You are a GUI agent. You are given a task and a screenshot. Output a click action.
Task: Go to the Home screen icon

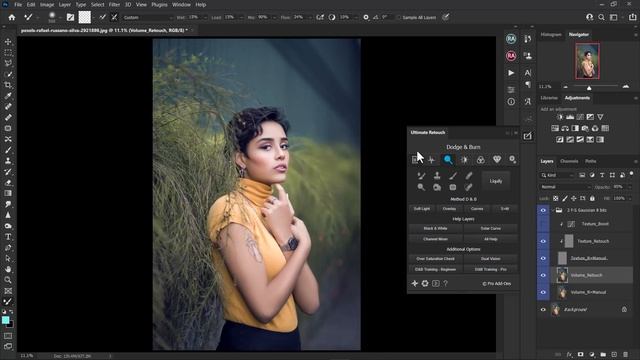click(x=12, y=18)
